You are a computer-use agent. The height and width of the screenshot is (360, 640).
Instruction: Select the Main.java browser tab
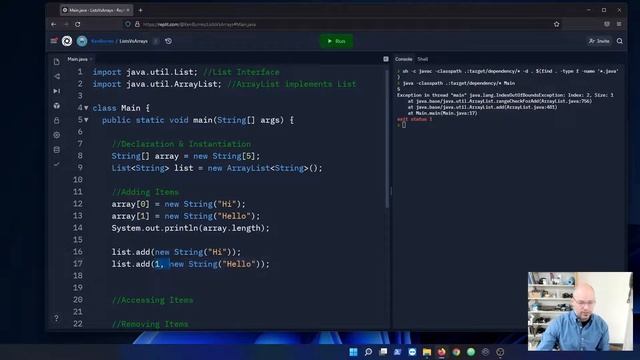96,10
